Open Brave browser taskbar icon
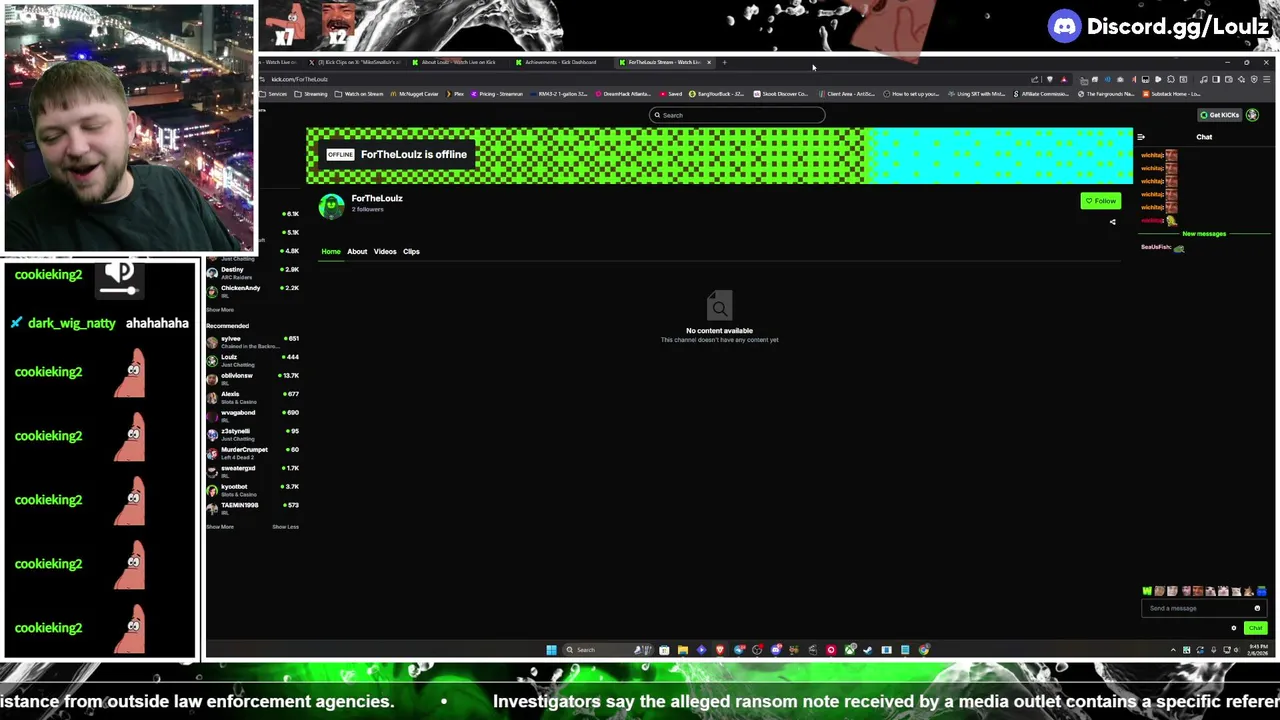The image size is (1280, 720). 719,650
